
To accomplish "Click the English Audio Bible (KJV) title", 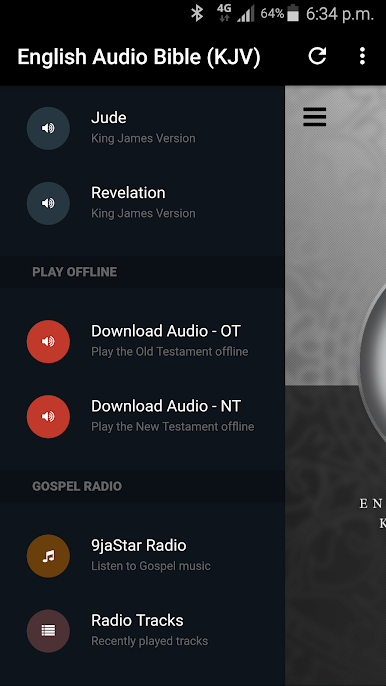I will [139, 57].
